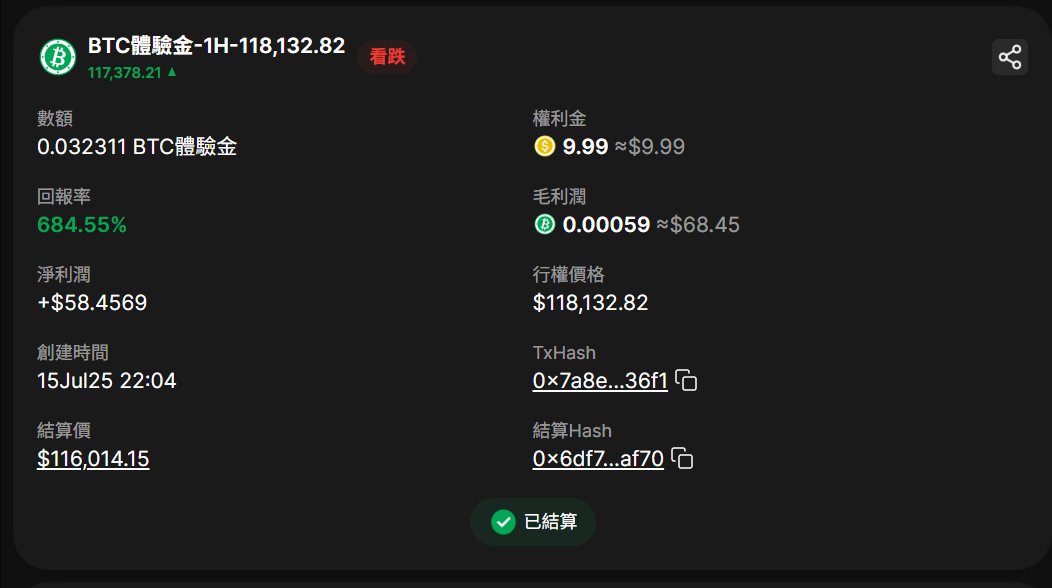Screen dimensions: 1052x588
Task: Click the green BTC icon beside 0.00059
Action: click(545, 224)
